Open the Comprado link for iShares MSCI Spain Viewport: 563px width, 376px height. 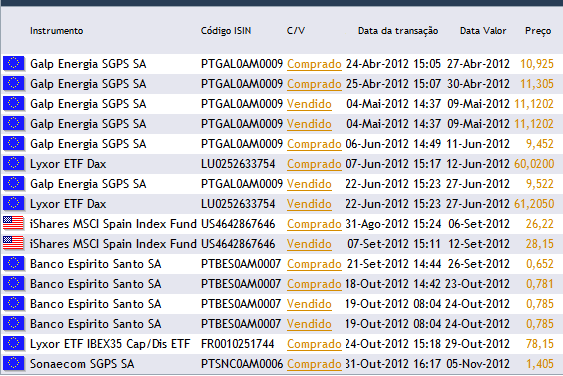314,224
